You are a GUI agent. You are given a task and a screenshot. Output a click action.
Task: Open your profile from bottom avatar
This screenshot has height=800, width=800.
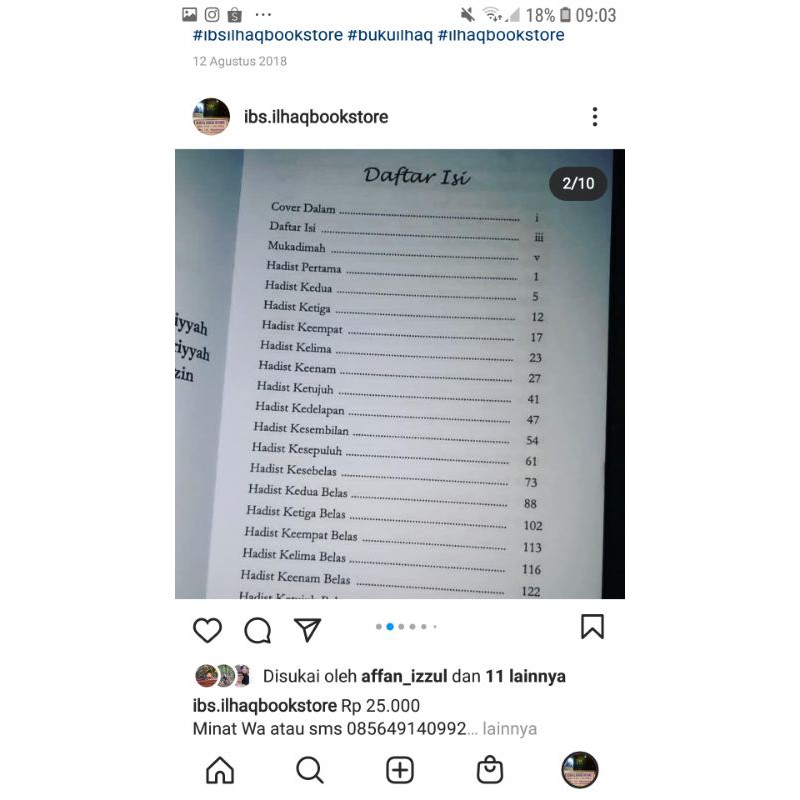pyautogui.click(x=580, y=769)
